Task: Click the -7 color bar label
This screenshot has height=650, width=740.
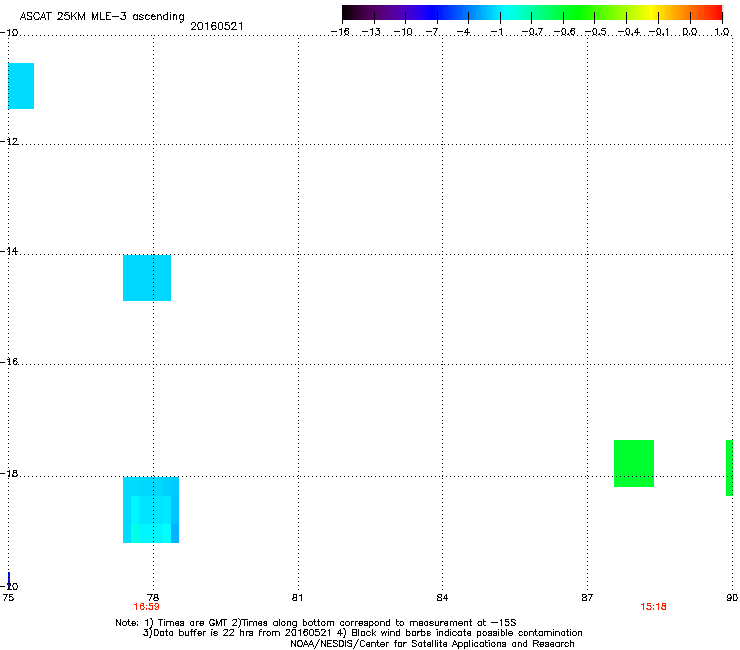Action: (433, 32)
